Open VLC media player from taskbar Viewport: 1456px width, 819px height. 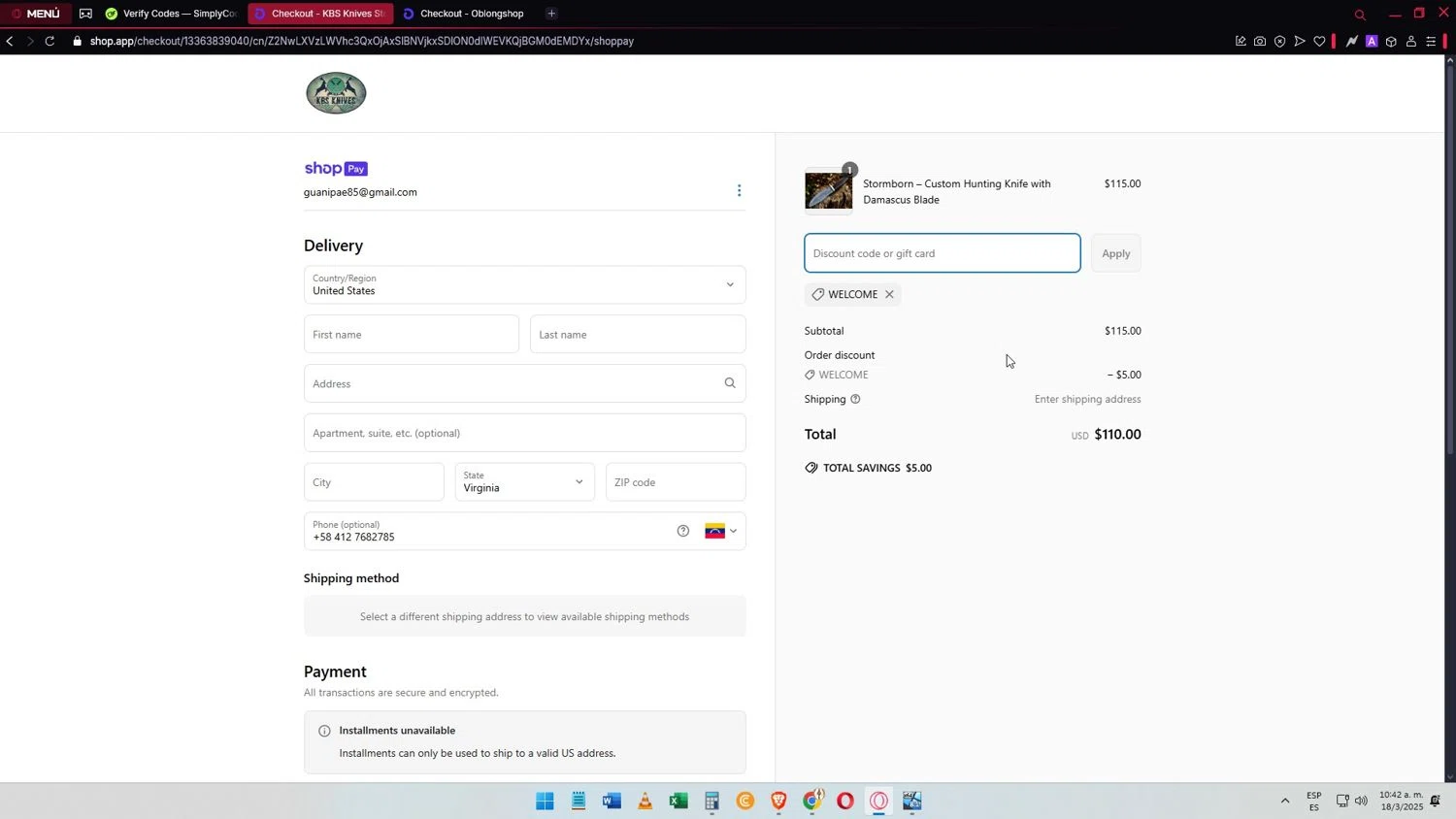(x=645, y=801)
